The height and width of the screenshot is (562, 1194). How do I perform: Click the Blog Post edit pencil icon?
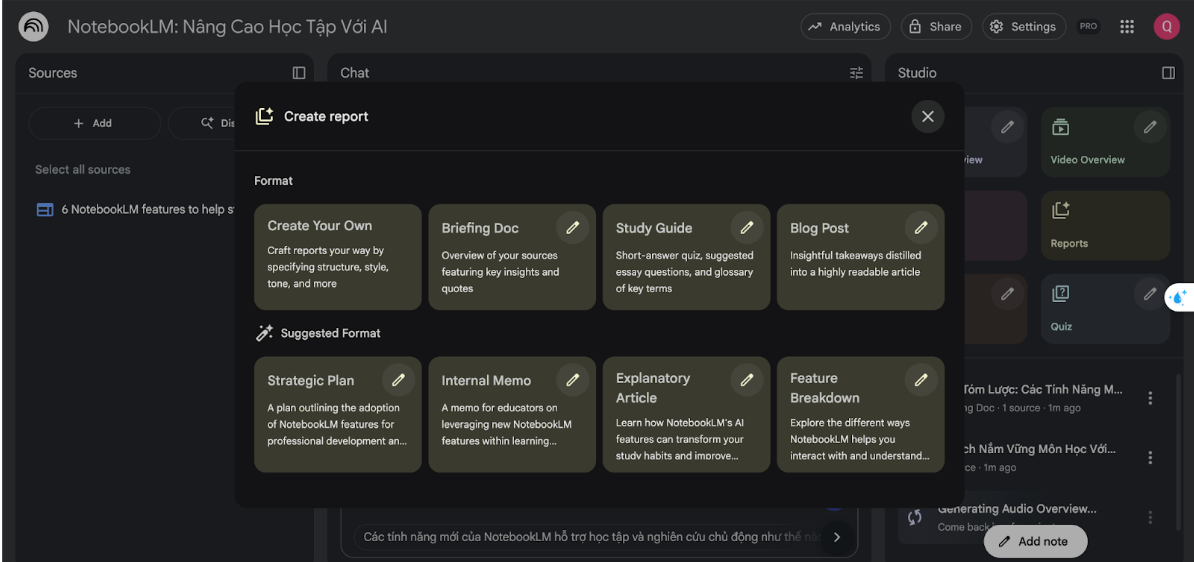pyautogui.click(x=921, y=228)
